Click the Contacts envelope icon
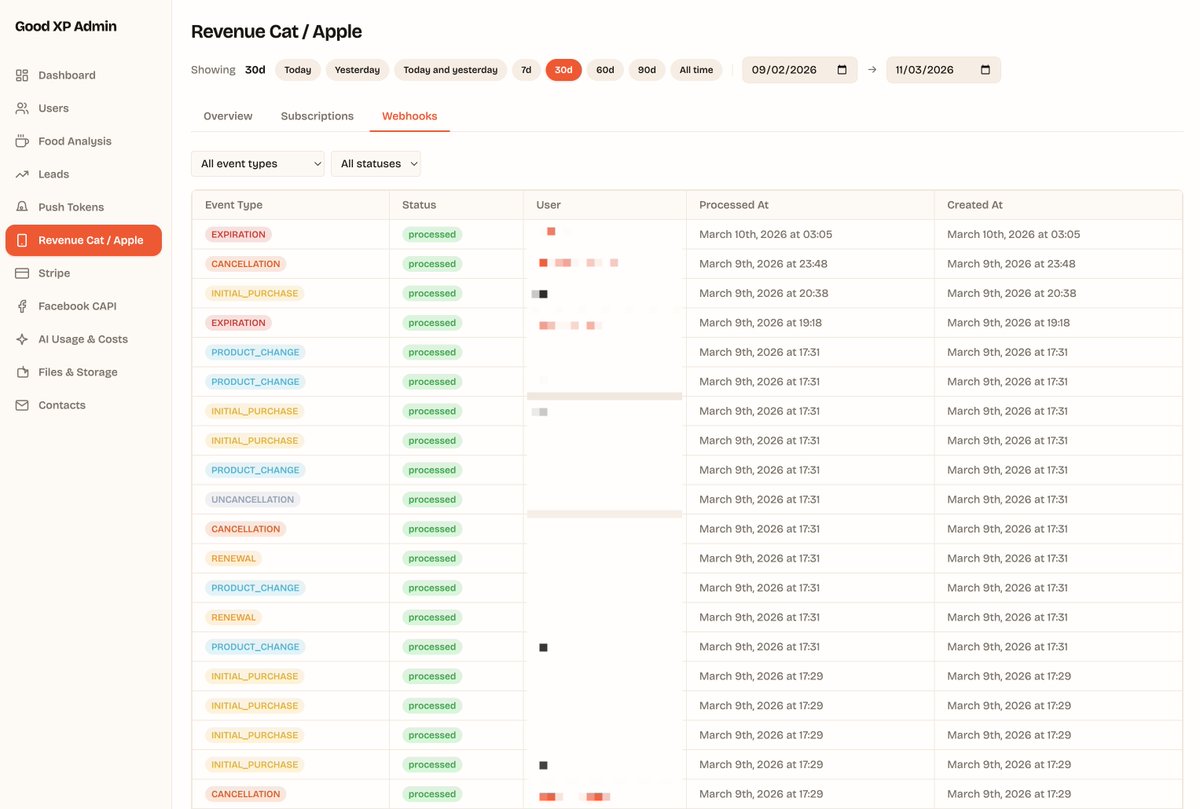 click(22, 405)
